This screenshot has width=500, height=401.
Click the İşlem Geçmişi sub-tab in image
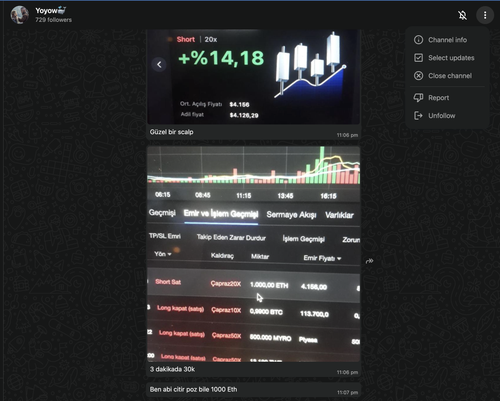point(303,239)
